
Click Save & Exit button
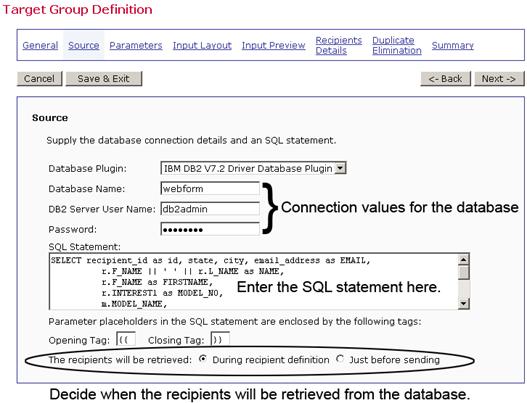click(104, 79)
